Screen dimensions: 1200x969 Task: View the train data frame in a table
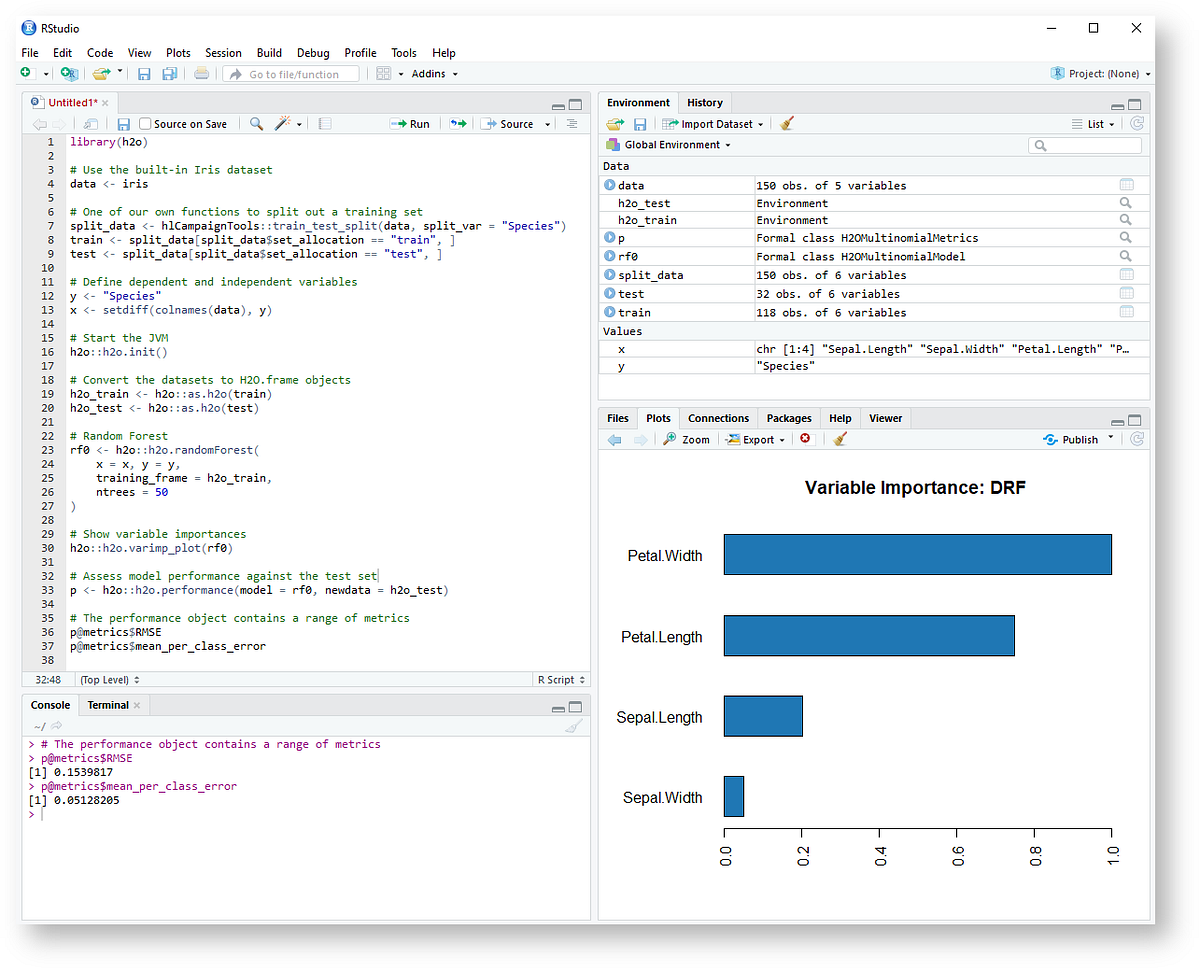[x=1126, y=312]
